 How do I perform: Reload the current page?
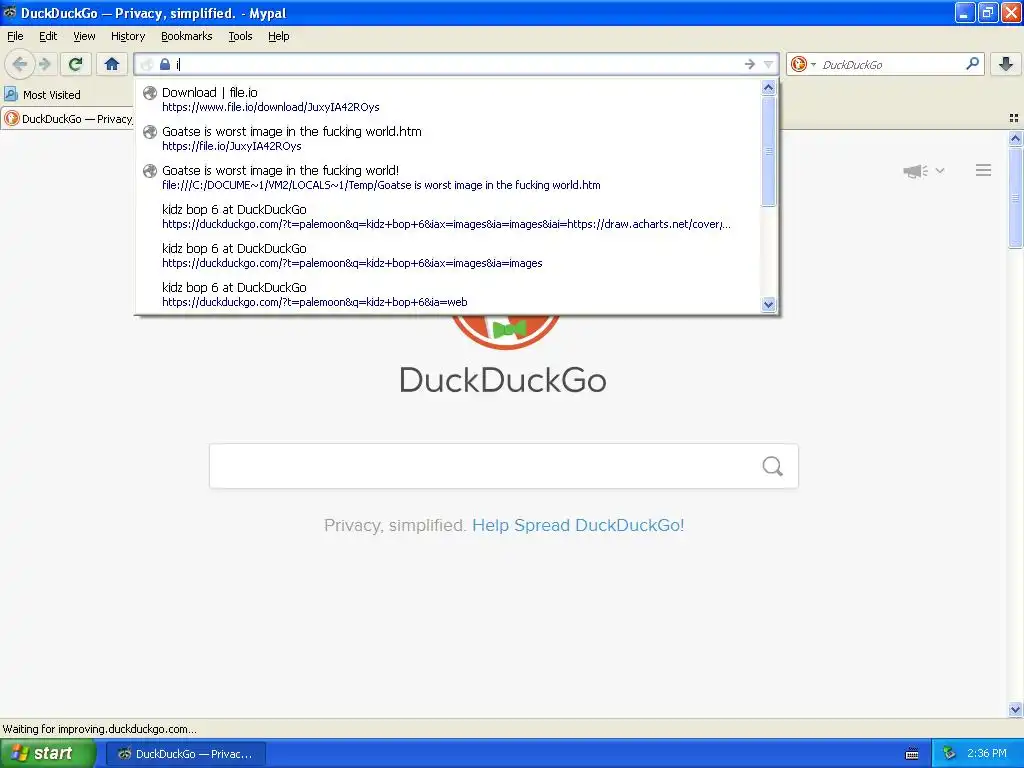pyautogui.click(x=75, y=64)
